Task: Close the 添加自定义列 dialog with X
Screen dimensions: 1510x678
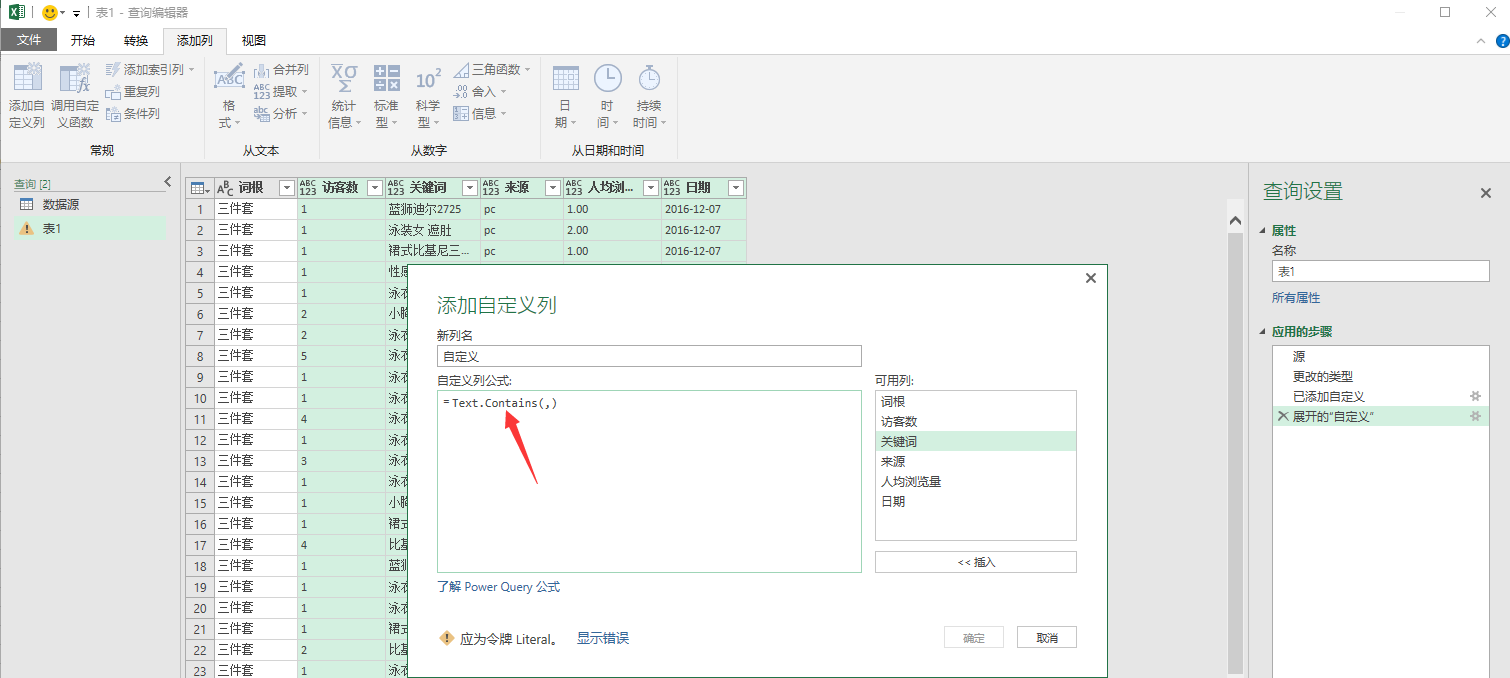Action: 1091,279
